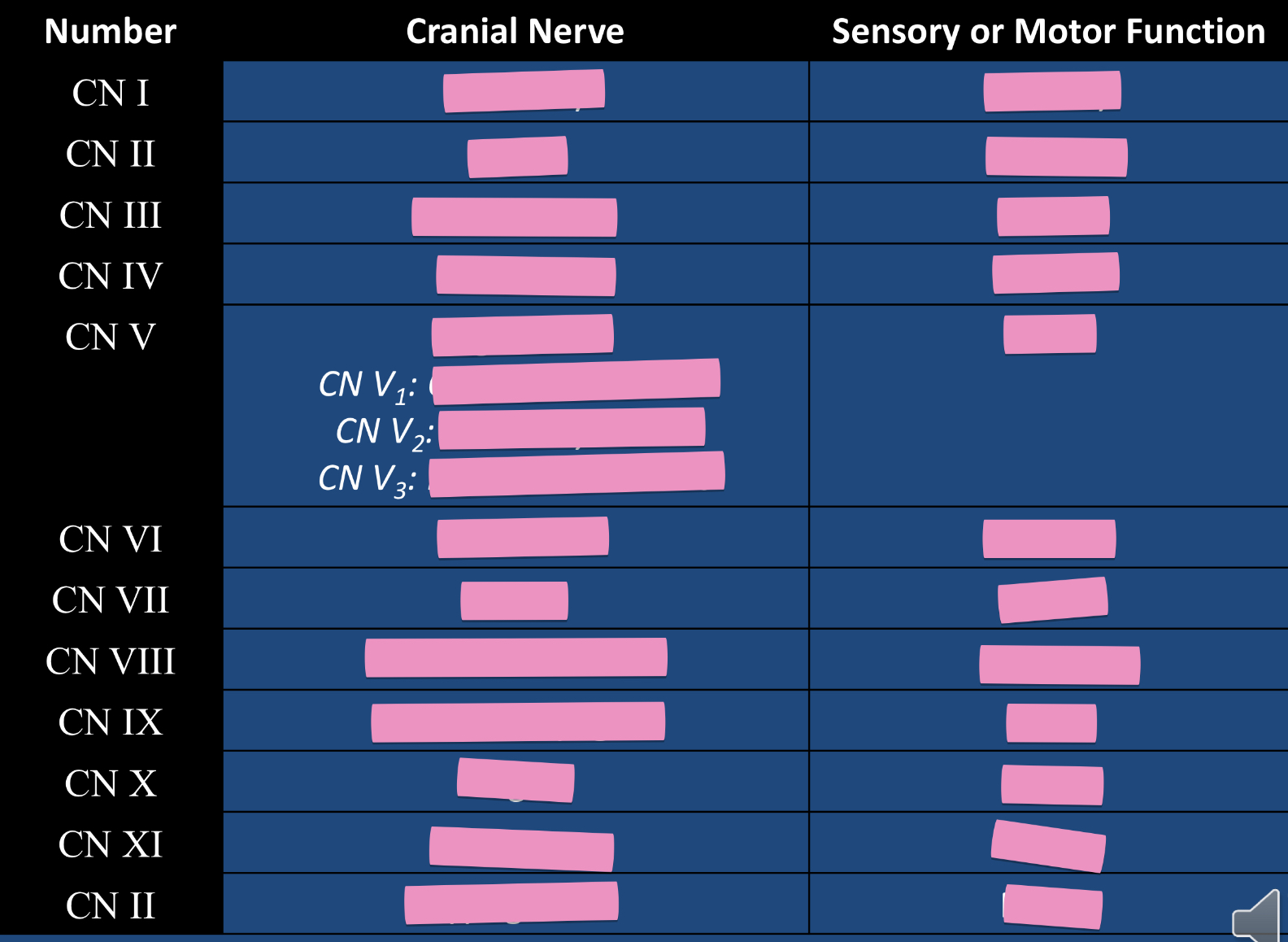
Task: Reveal the CN VIII cranial nerve name
Action: pos(516,657)
